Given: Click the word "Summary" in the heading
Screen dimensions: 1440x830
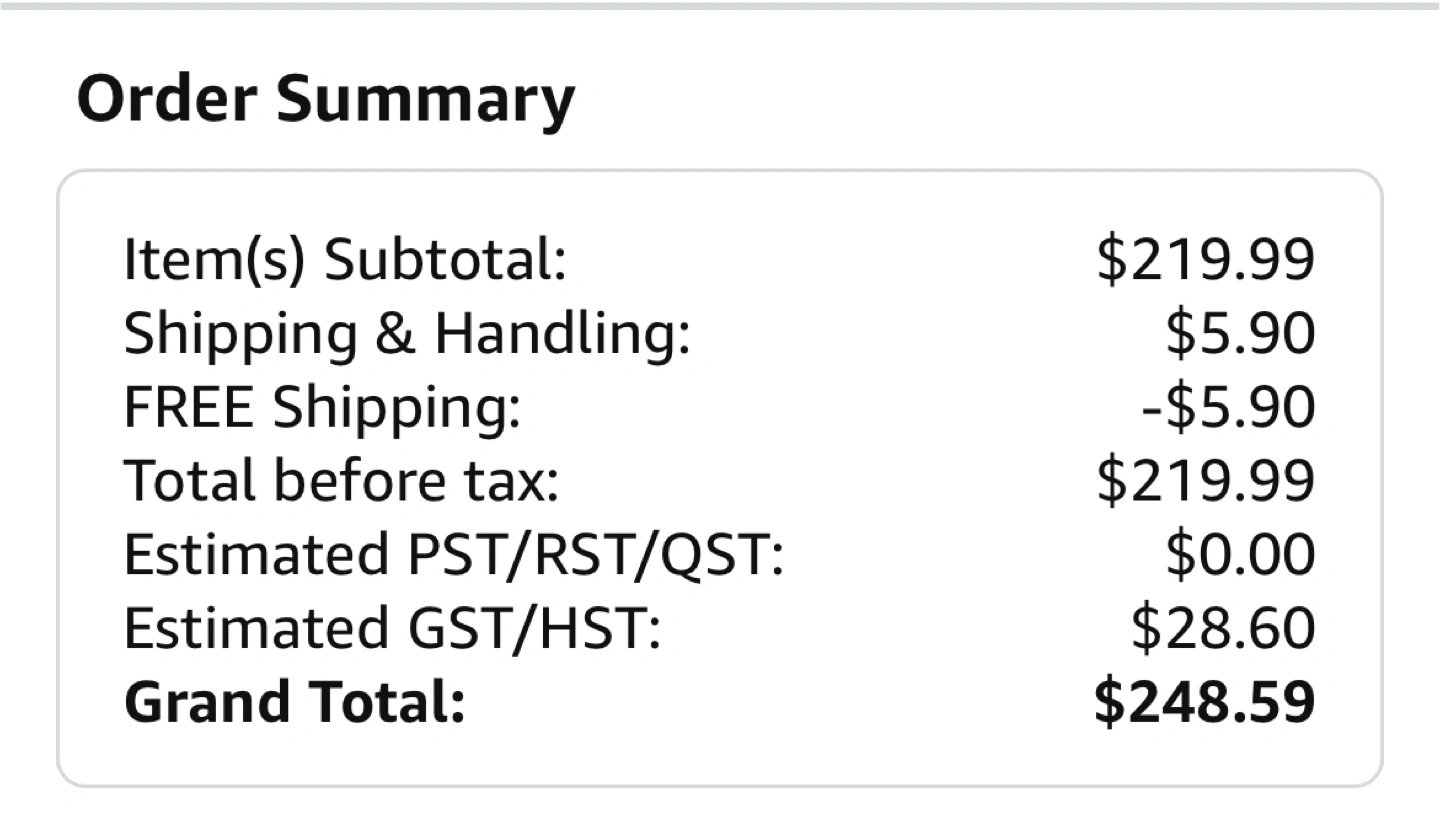Looking at the screenshot, I should tap(425, 101).
